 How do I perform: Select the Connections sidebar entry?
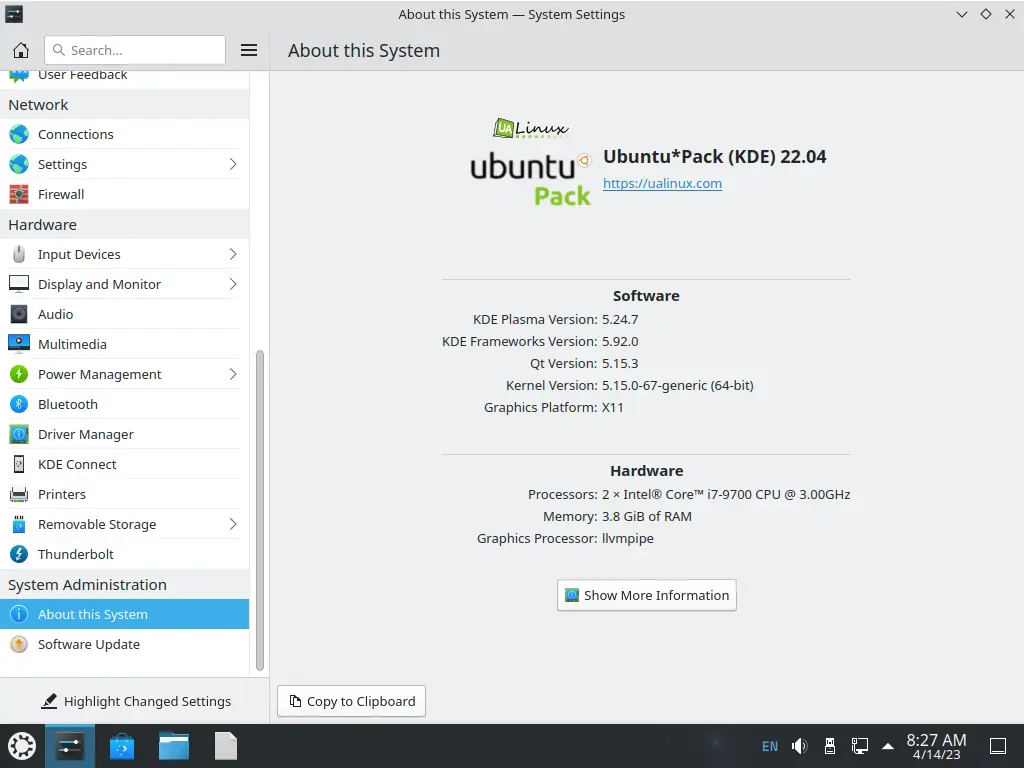point(124,134)
